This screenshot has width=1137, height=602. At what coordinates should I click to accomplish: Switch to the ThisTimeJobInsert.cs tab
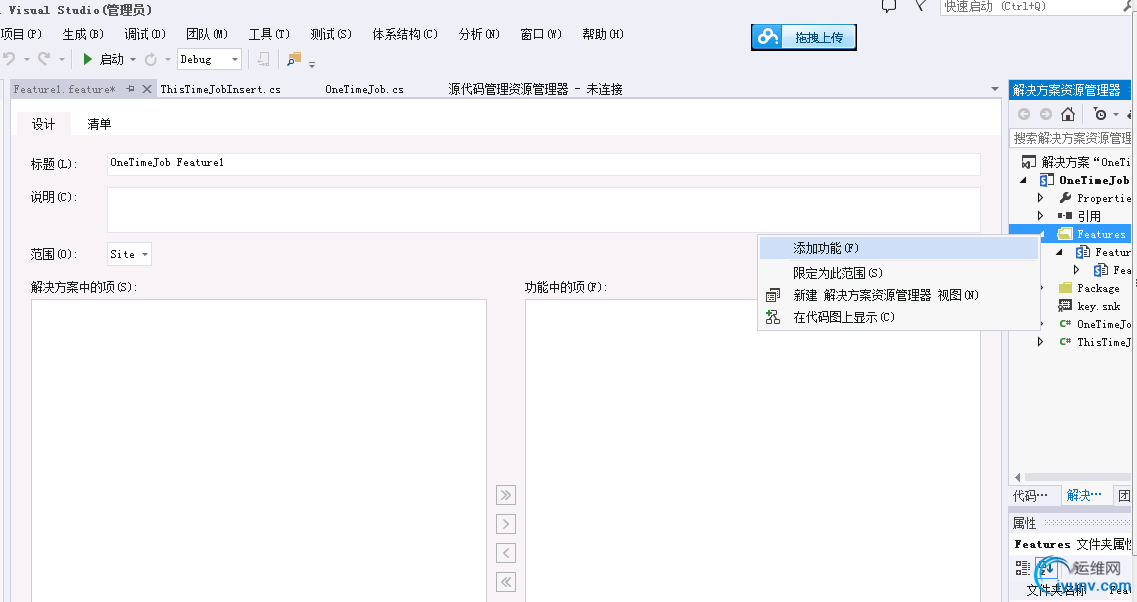click(x=220, y=89)
